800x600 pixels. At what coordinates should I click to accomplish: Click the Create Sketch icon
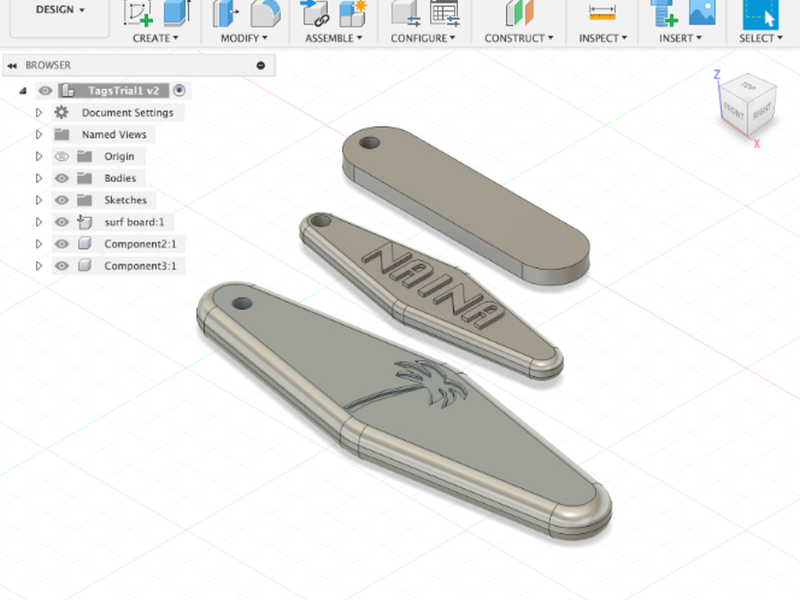tap(138, 13)
